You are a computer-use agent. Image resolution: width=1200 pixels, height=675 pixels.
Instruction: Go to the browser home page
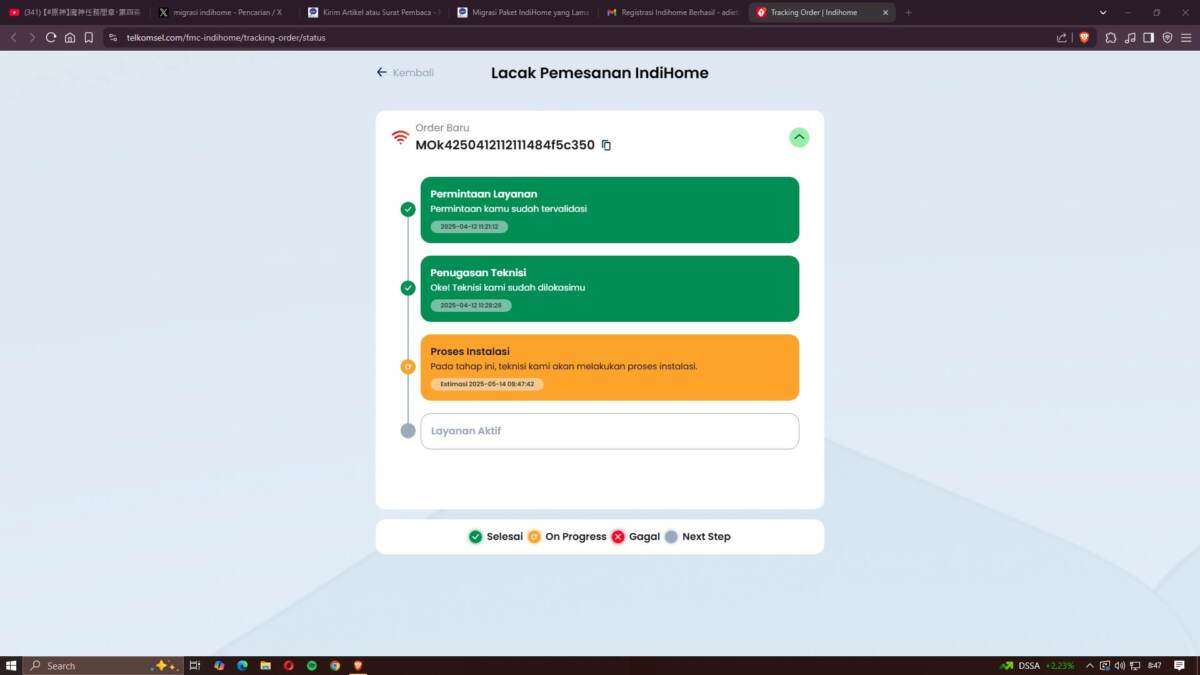coord(70,37)
